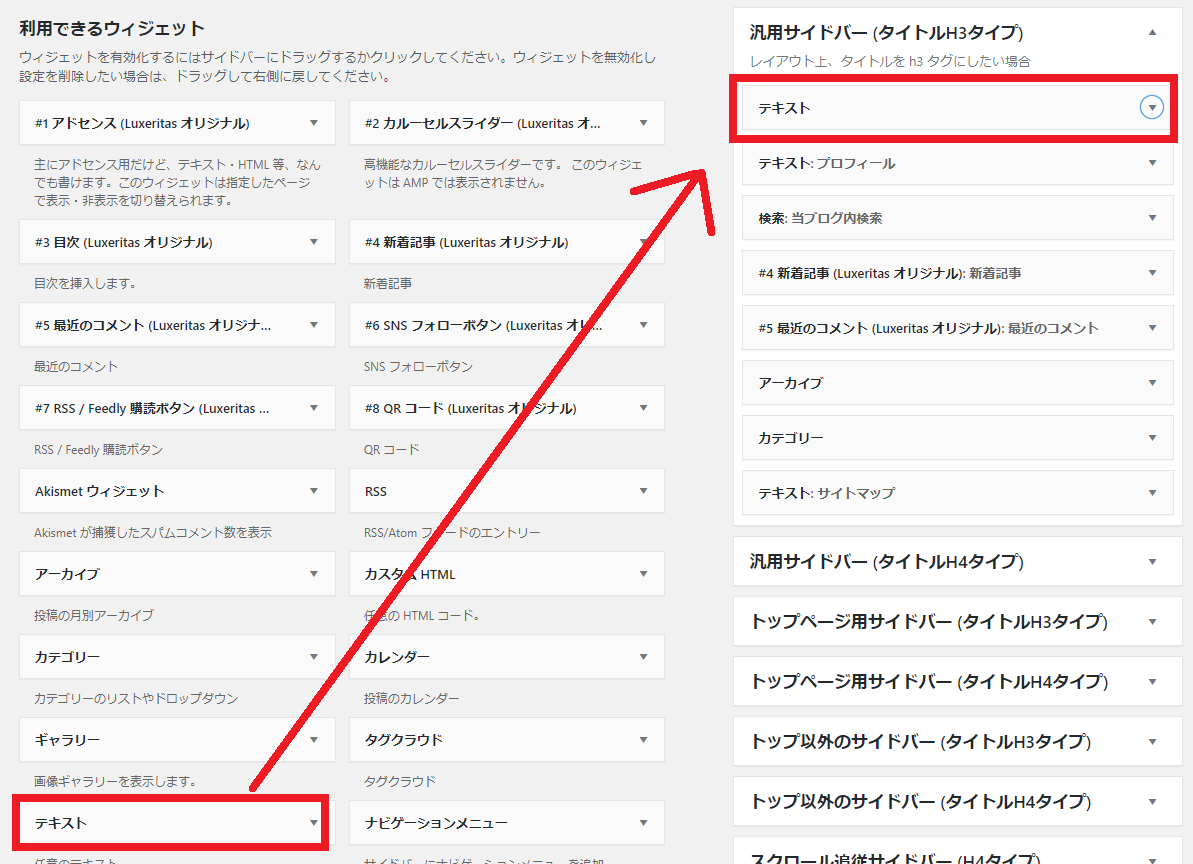The image size is (1193, 864).
Task: Click the Akismet ウィジェット dropdown arrow
Action: pyautogui.click(x=314, y=491)
